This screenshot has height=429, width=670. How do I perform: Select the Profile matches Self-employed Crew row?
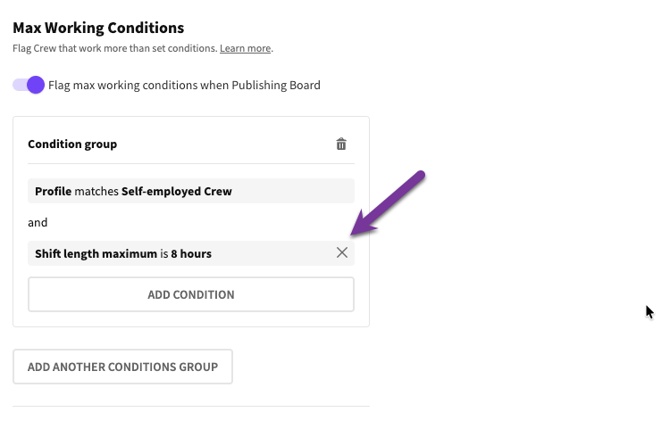click(190, 191)
